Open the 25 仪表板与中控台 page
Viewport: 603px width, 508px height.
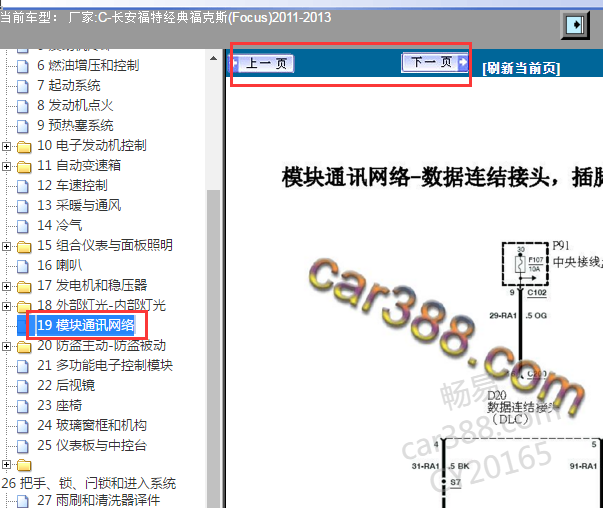point(92,445)
